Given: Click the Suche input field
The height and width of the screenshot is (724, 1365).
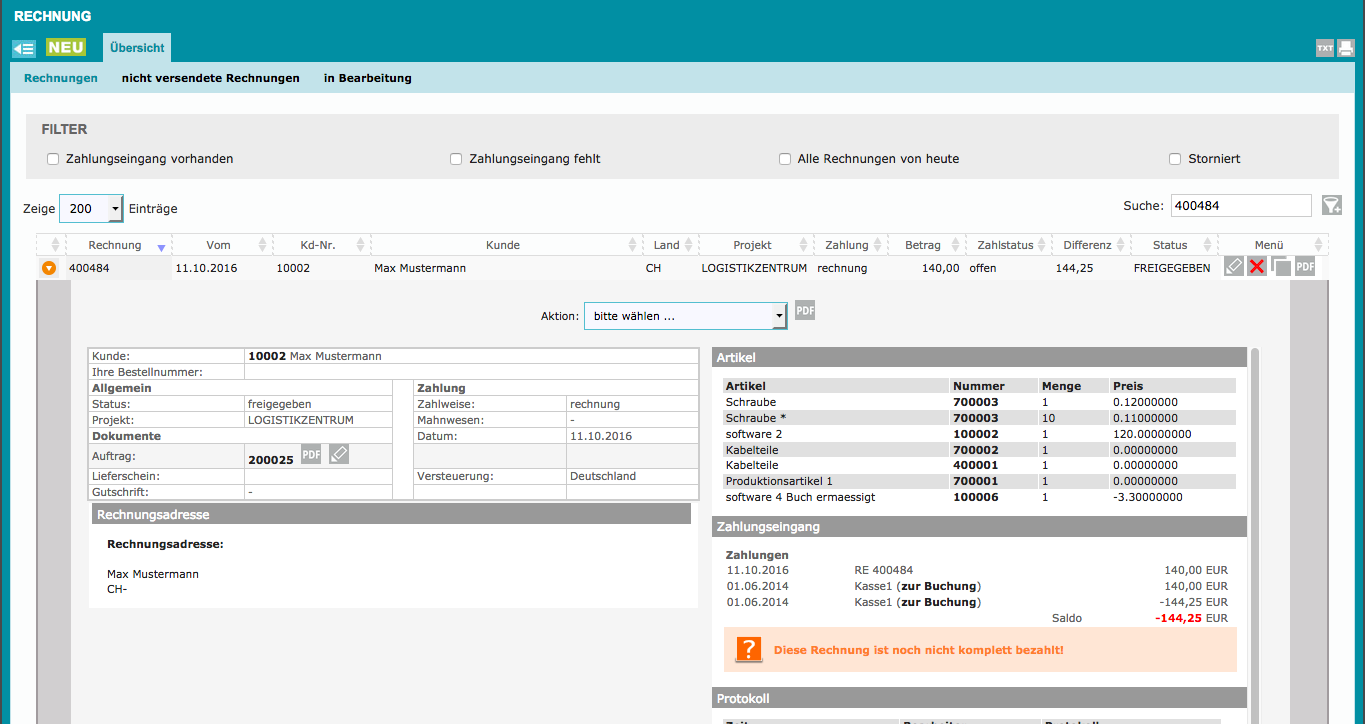Looking at the screenshot, I should coord(1240,206).
